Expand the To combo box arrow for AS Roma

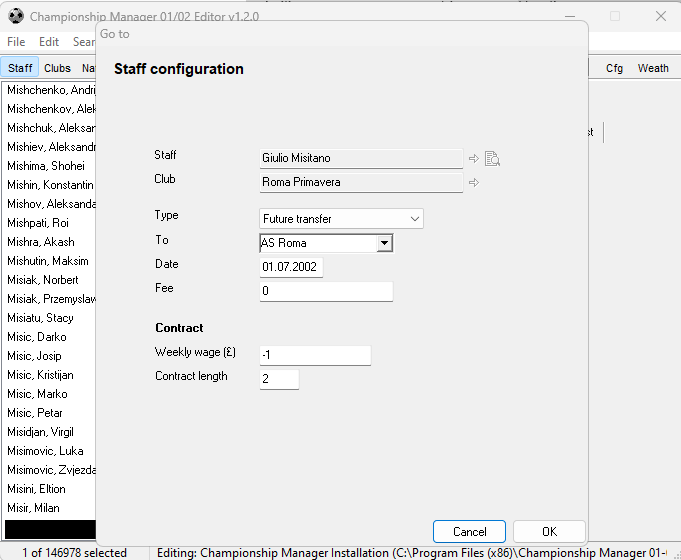click(x=384, y=243)
